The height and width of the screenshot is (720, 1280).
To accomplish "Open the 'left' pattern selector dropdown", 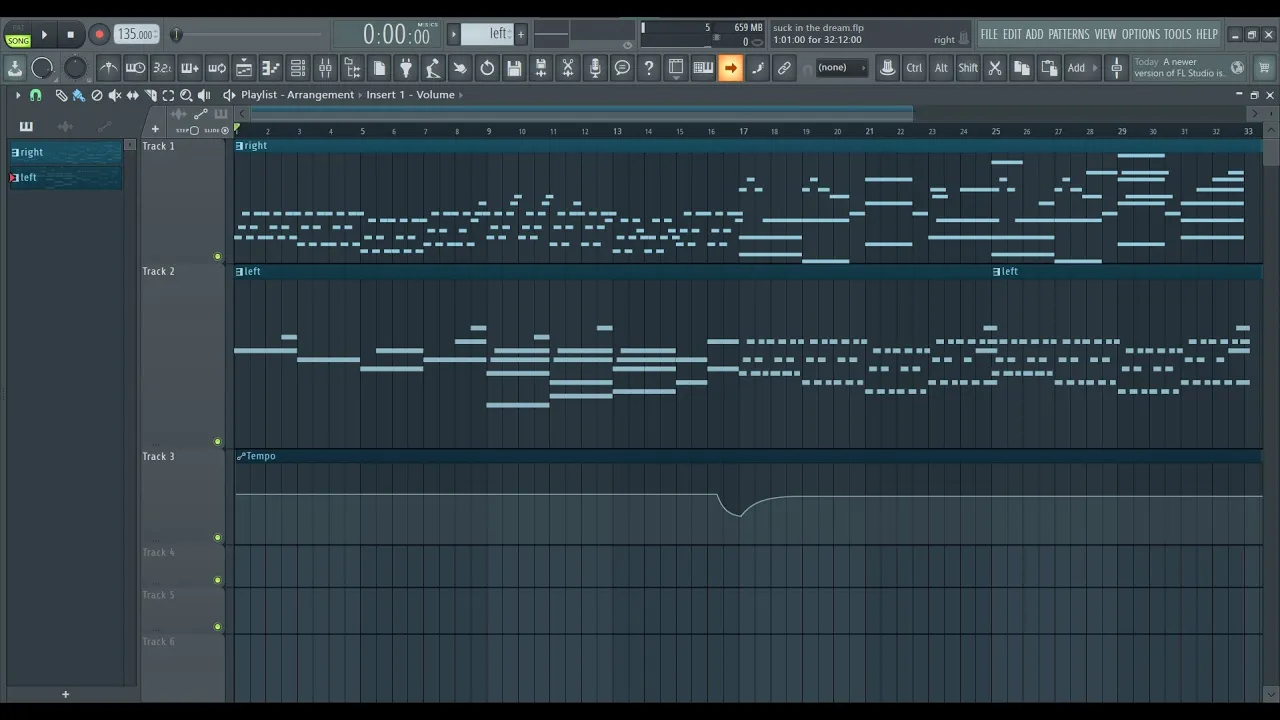I will click(x=487, y=34).
